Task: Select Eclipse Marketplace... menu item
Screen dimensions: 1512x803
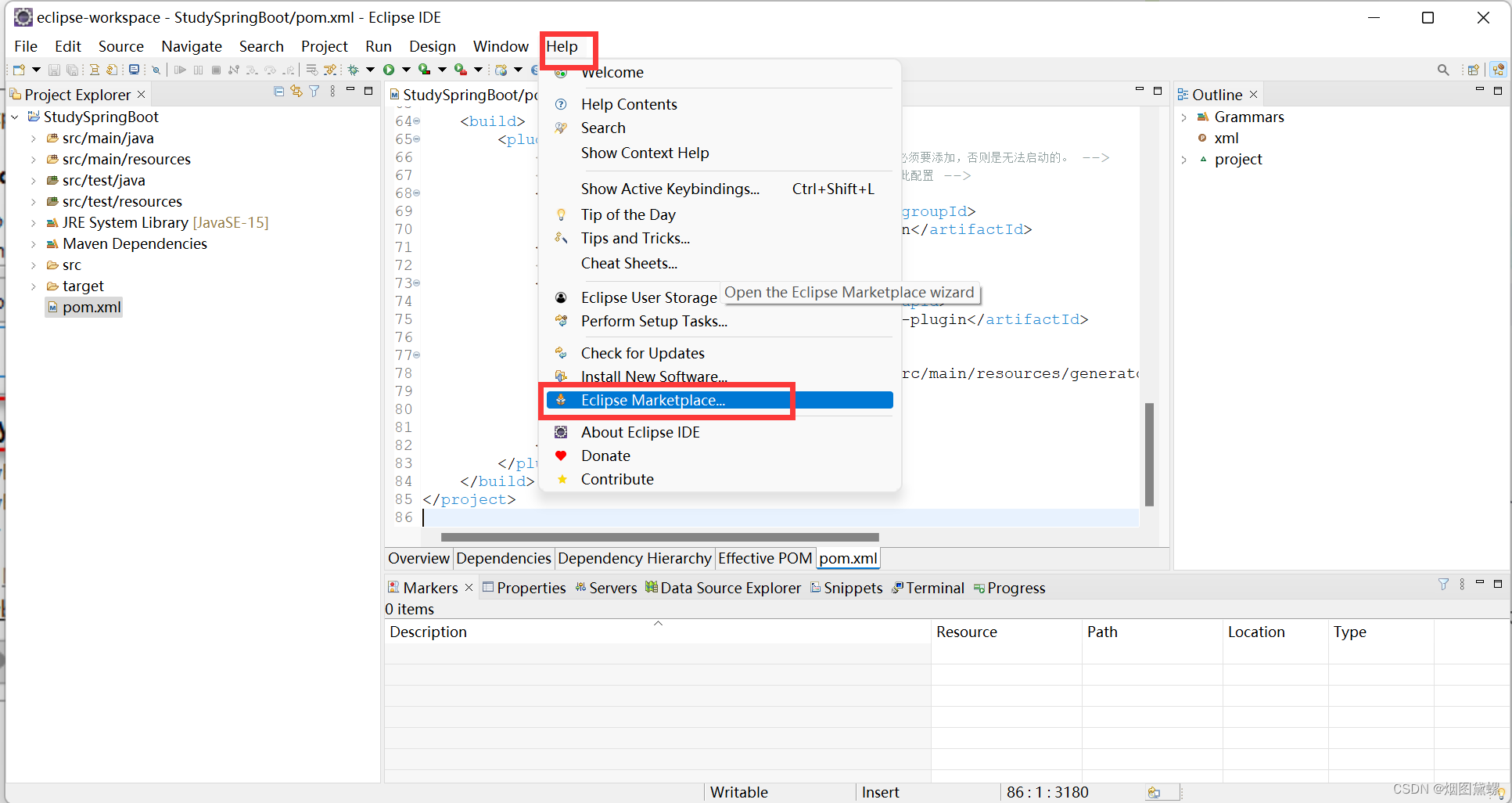Action: click(720, 400)
